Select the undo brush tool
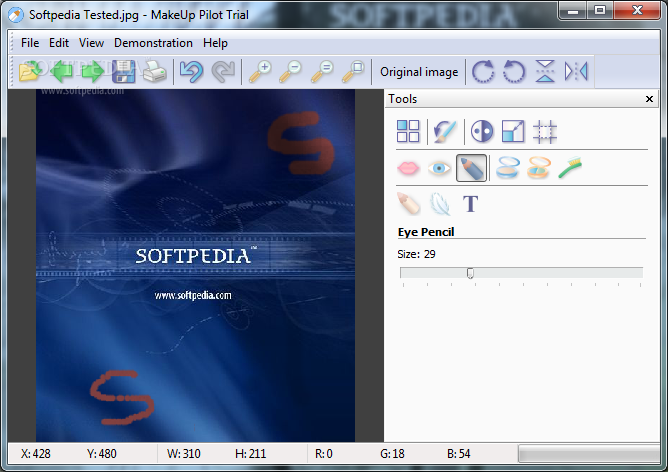This screenshot has height=472, width=668. pyautogui.click(x=445, y=131)
